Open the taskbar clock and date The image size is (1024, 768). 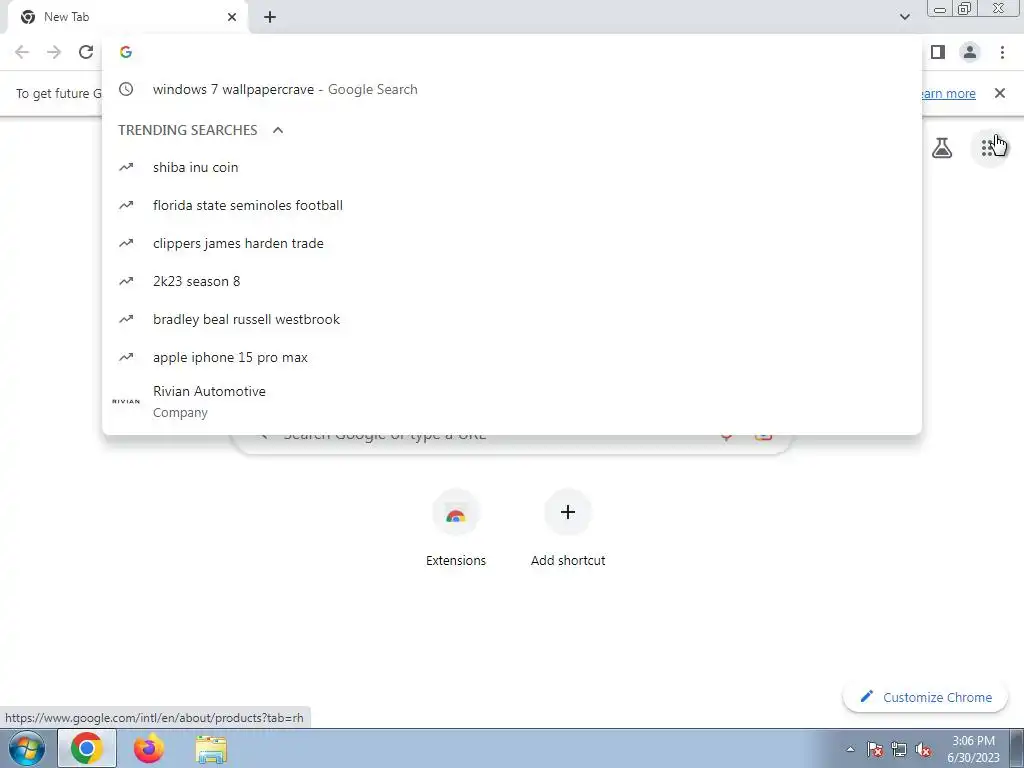pos(973,749)
